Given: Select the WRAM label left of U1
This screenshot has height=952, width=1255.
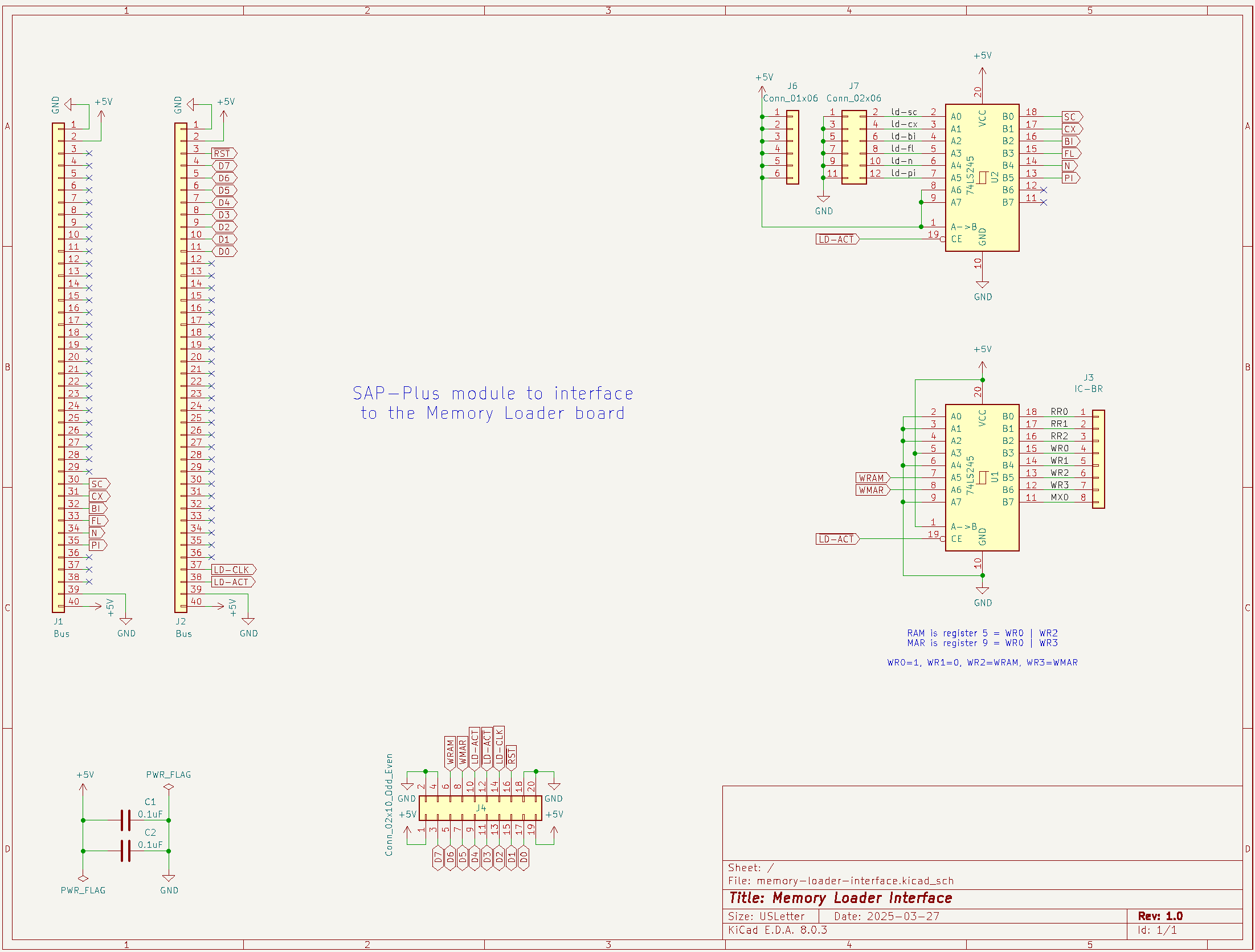Looking at the screenshot, I should 872,478.
